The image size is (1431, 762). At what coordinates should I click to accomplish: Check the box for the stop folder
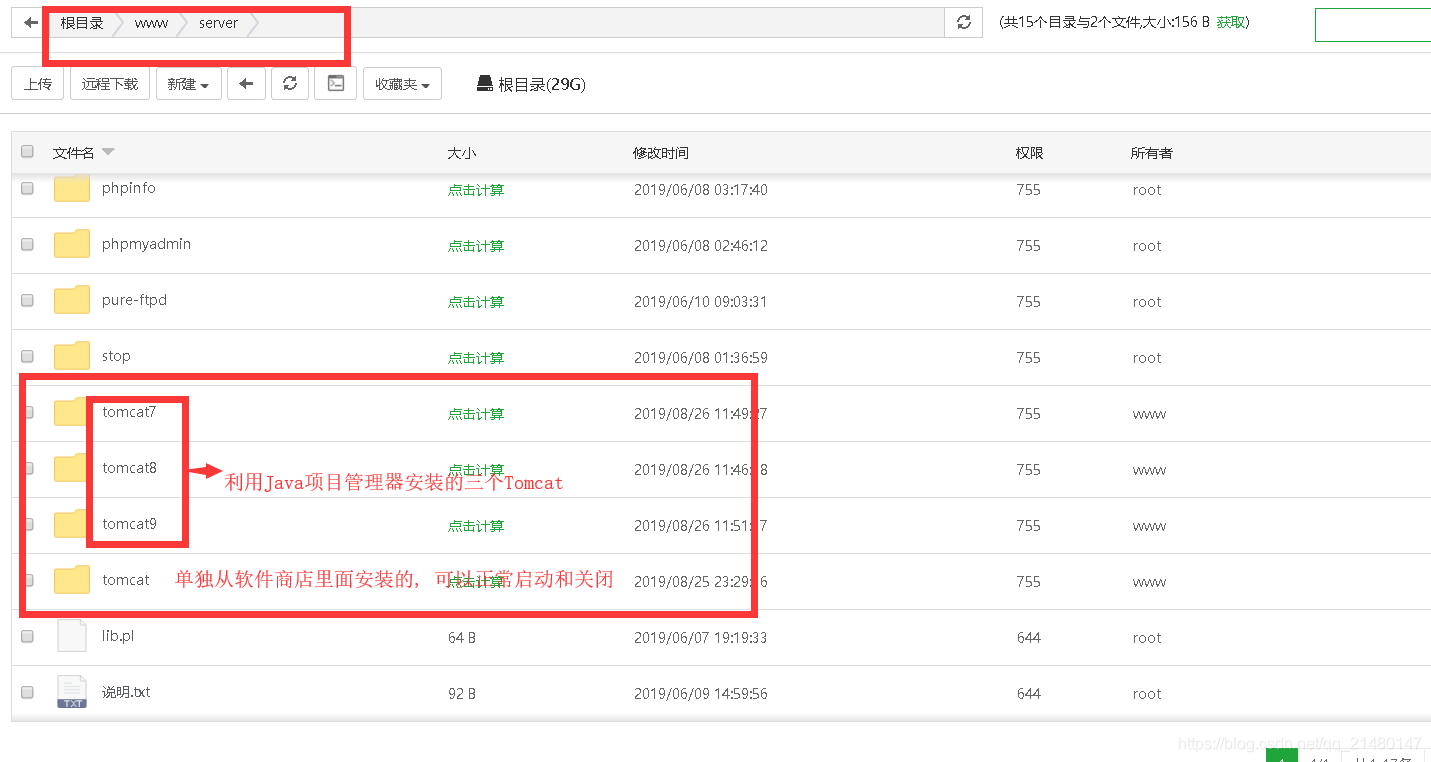coord(27,356)
